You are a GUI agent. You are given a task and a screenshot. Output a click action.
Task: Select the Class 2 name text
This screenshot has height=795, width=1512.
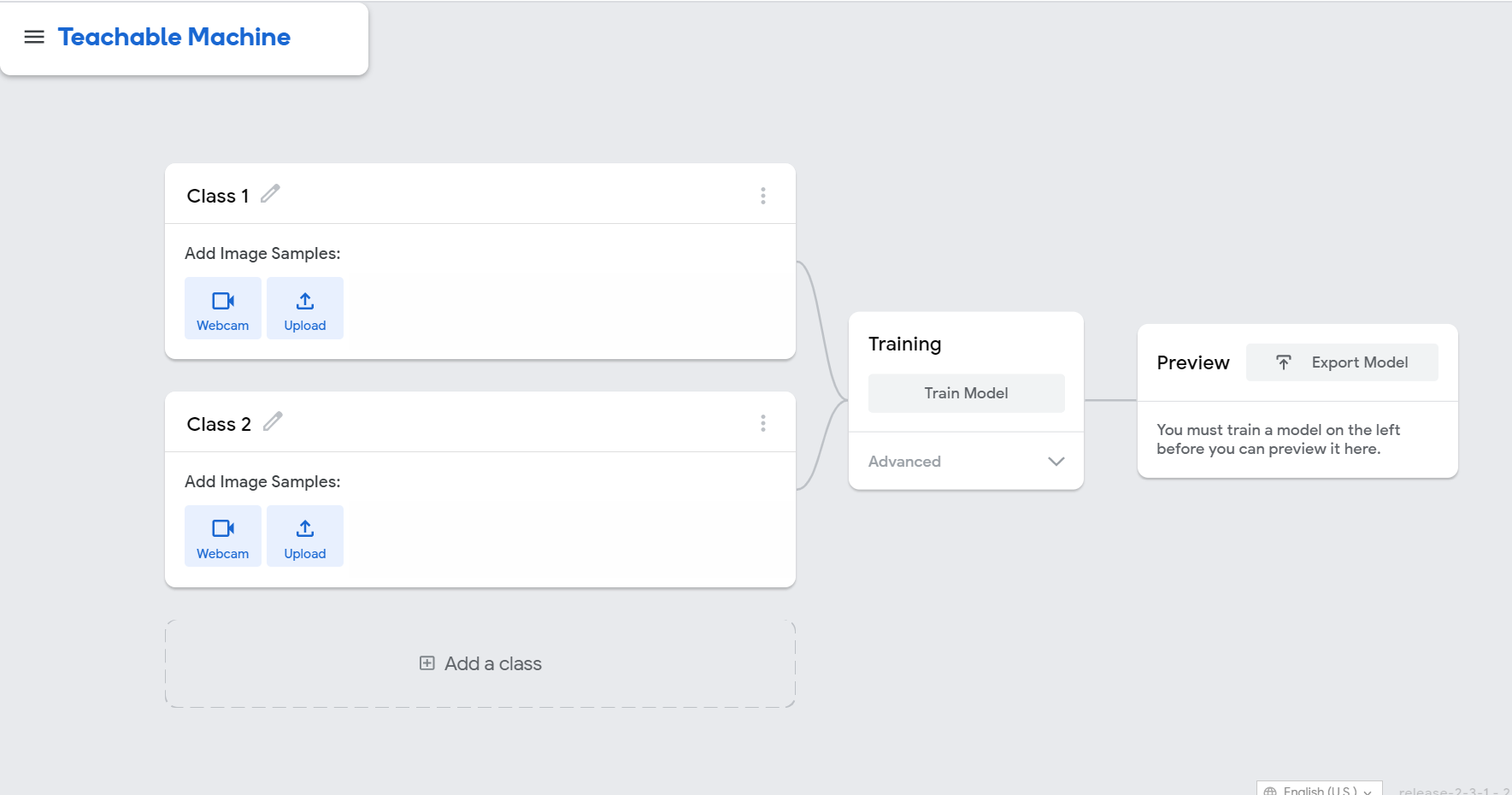[219, 424]
